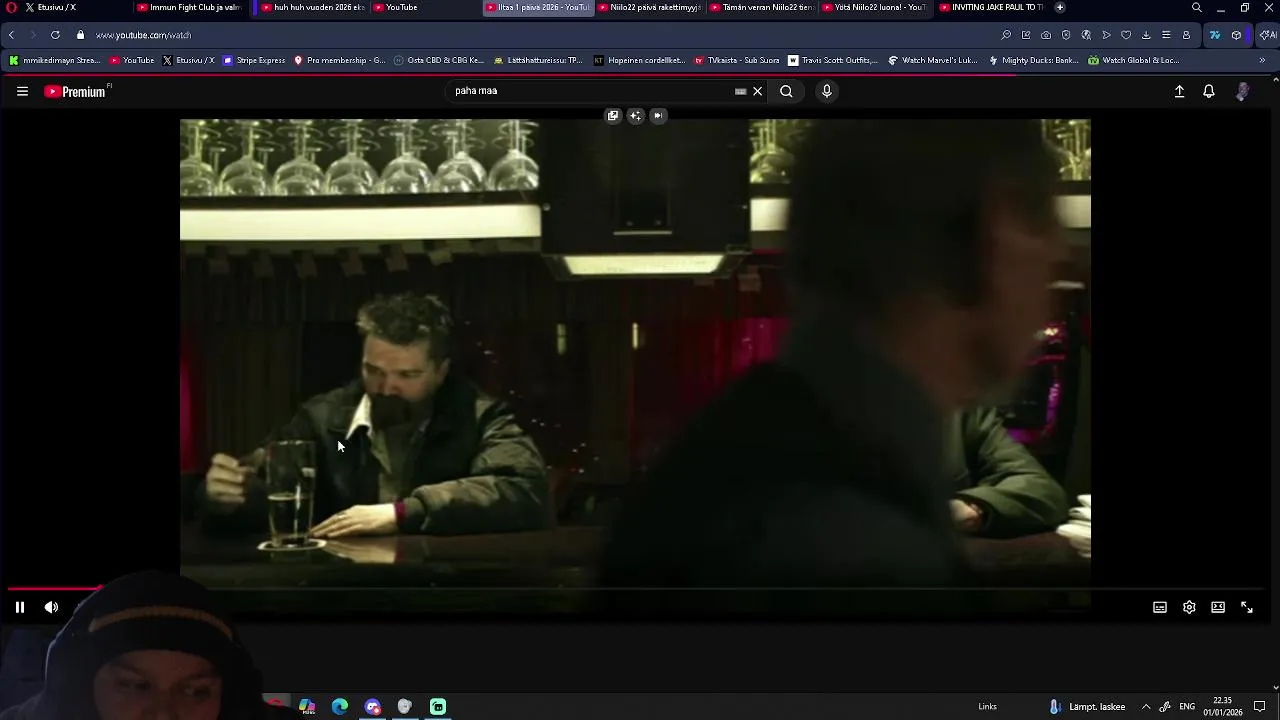Open the player play-arrow icon in the toolbar
Viewport: 1280px width, 720px height.
point(1106,35)
